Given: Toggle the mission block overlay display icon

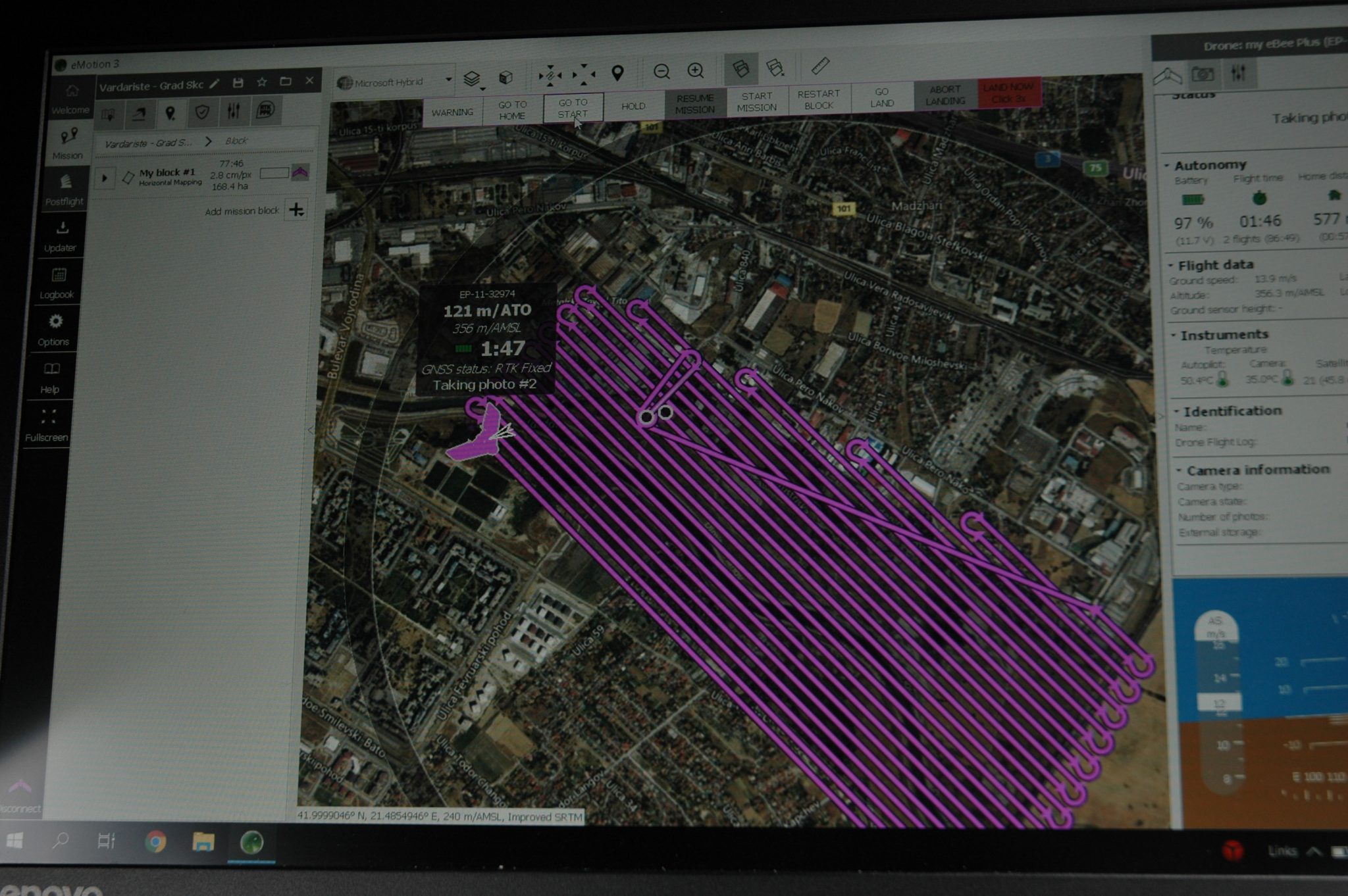Looking at the screenshot, I should coord(741,68).
